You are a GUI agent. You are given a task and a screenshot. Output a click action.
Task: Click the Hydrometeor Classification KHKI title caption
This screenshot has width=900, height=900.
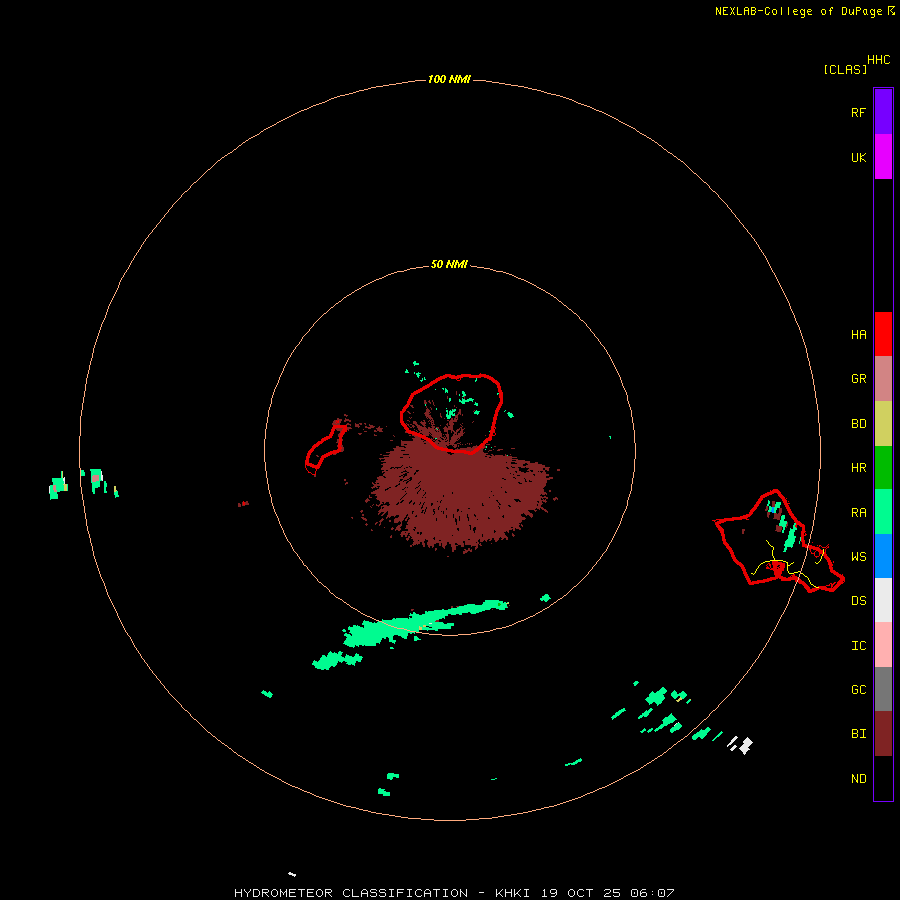453,893
